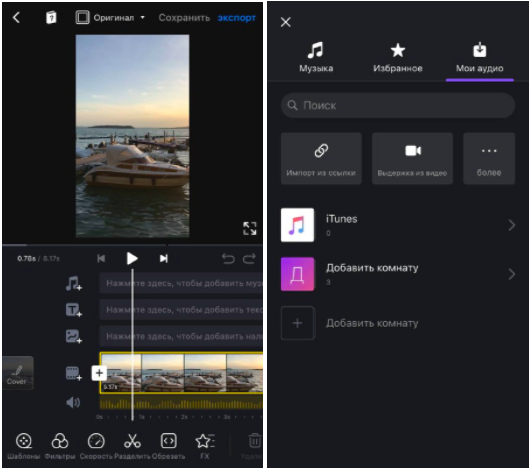Viewport: 530px width, 469px height.
Task: Open the Фильтры filters tool
Action: [x=60, y=446]
